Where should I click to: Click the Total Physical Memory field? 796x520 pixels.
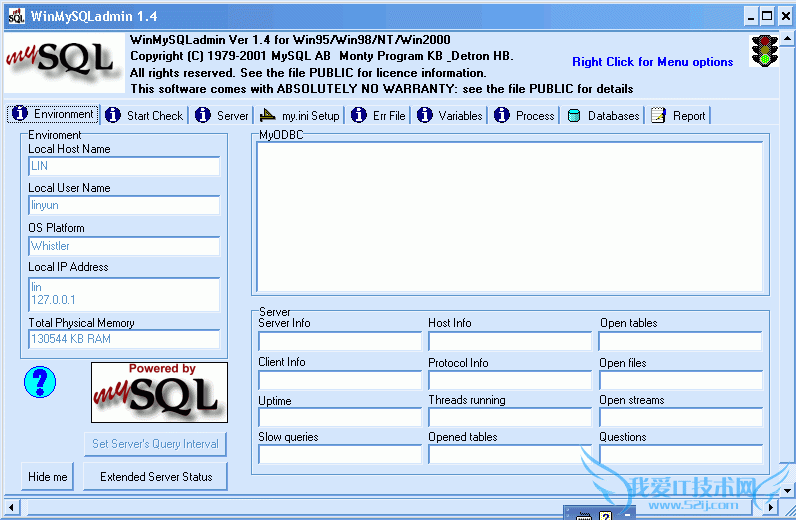point(124,339)
